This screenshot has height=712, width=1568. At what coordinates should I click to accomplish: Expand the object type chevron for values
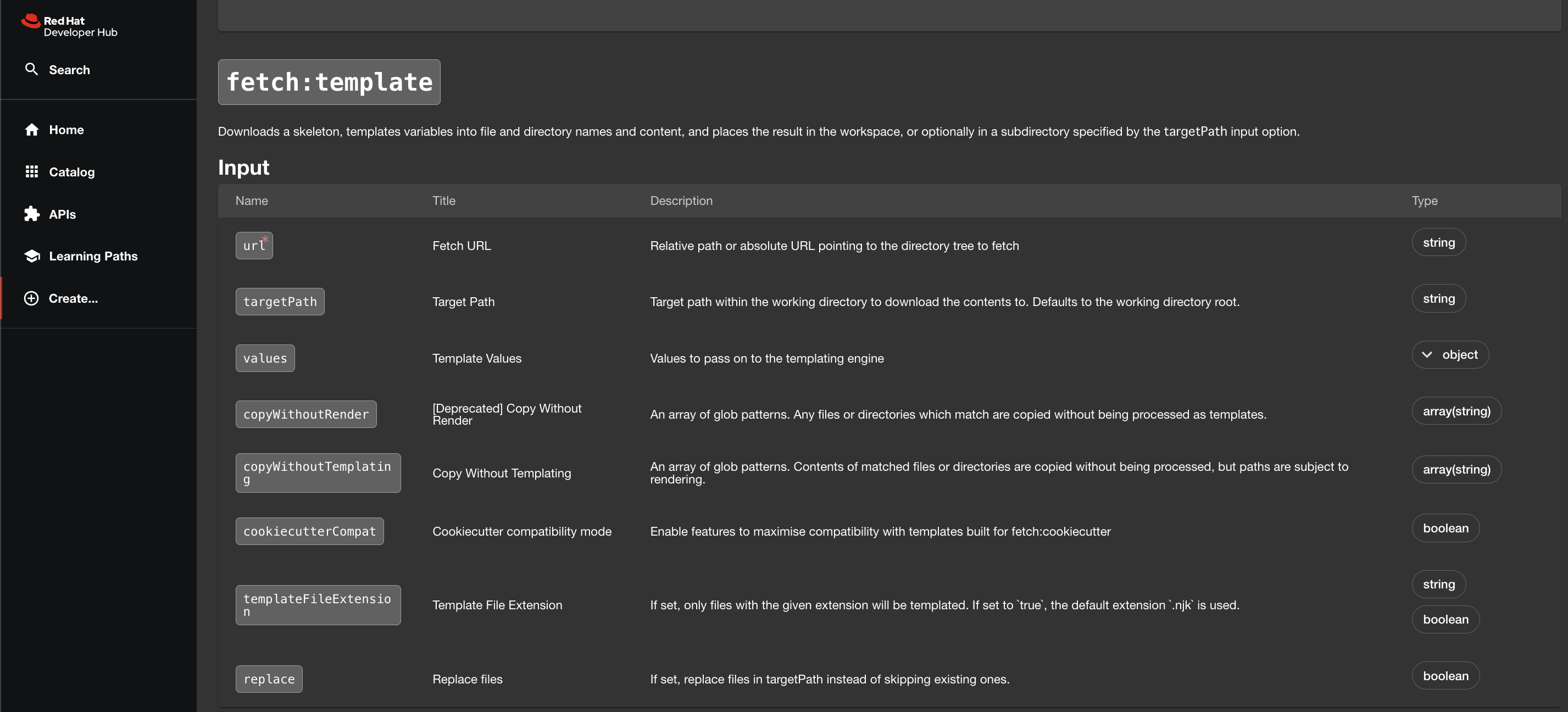click(1427, 355)
